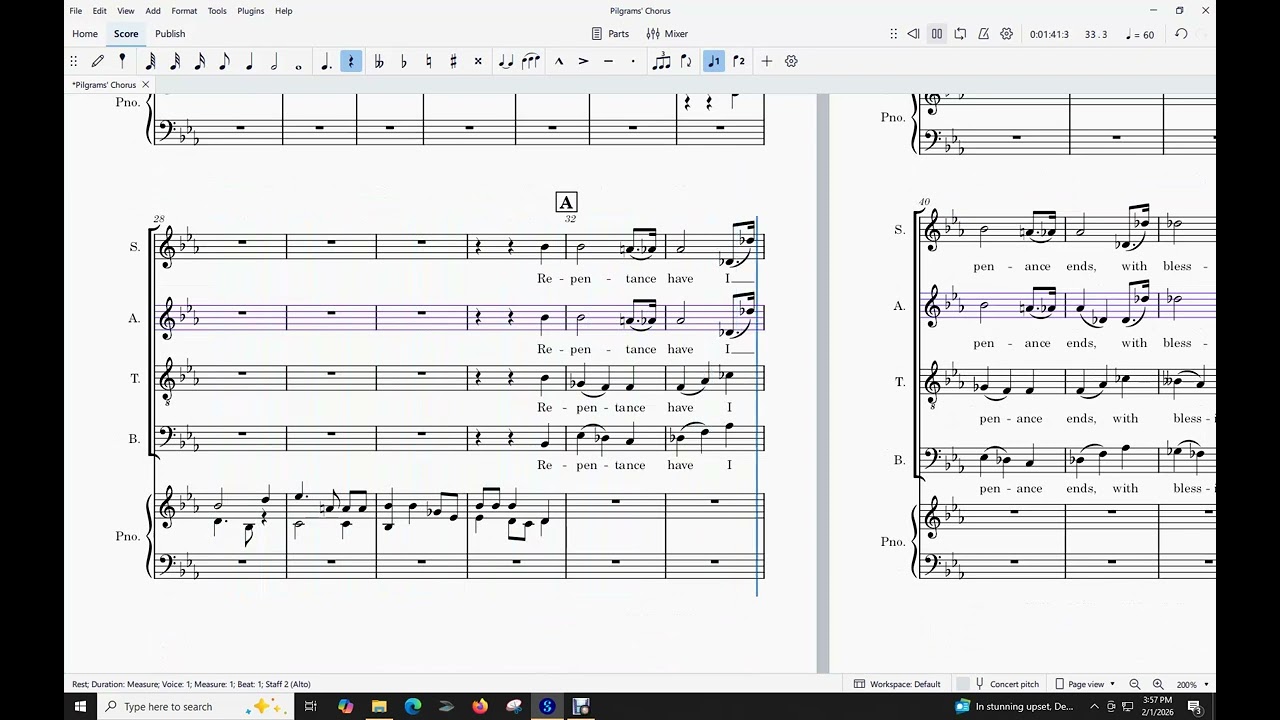1280x720 pixels.
Task: Click the Workspace: Default button
Action: click(x=897, y=684)
